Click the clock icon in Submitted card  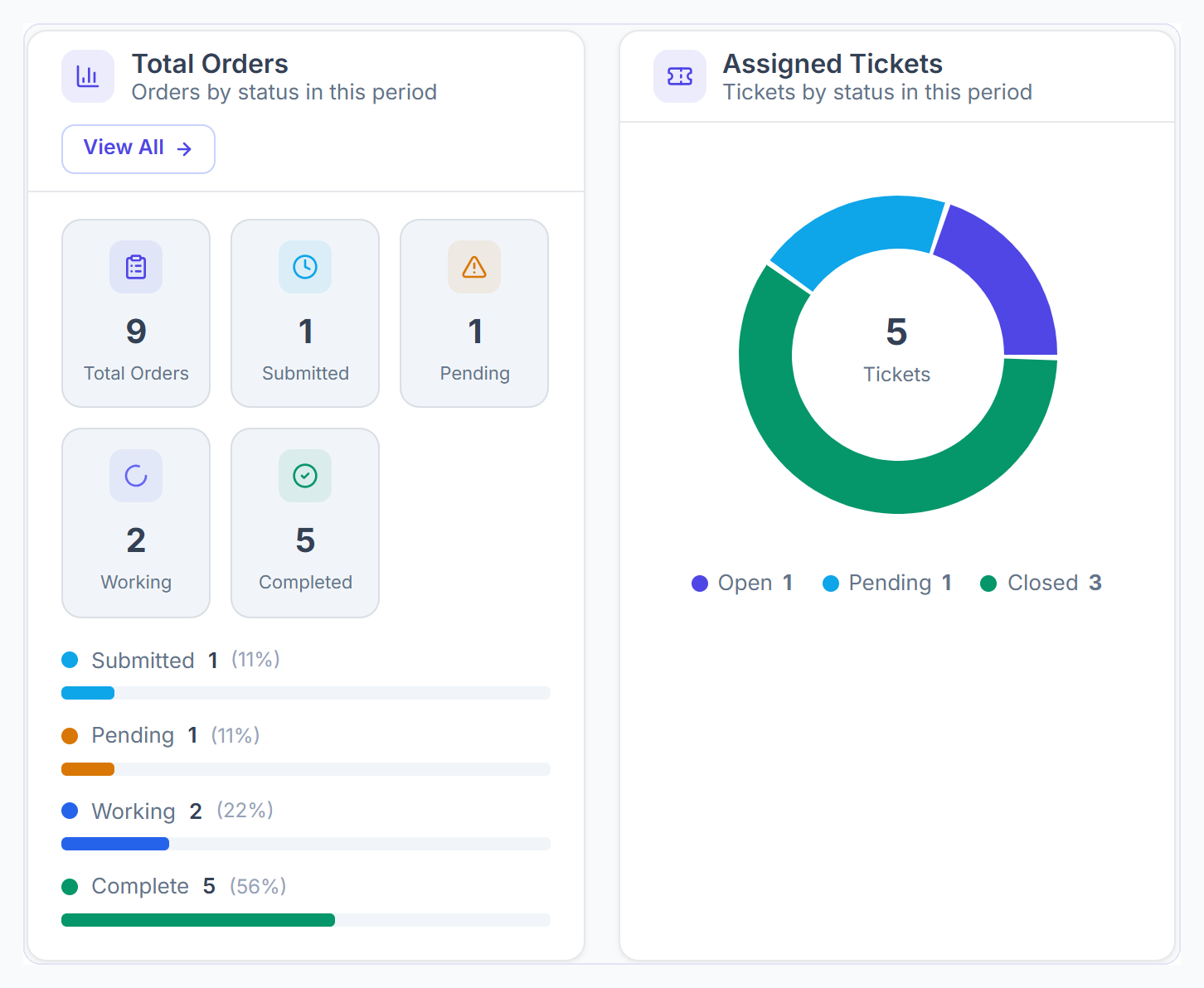coord(305,267)
